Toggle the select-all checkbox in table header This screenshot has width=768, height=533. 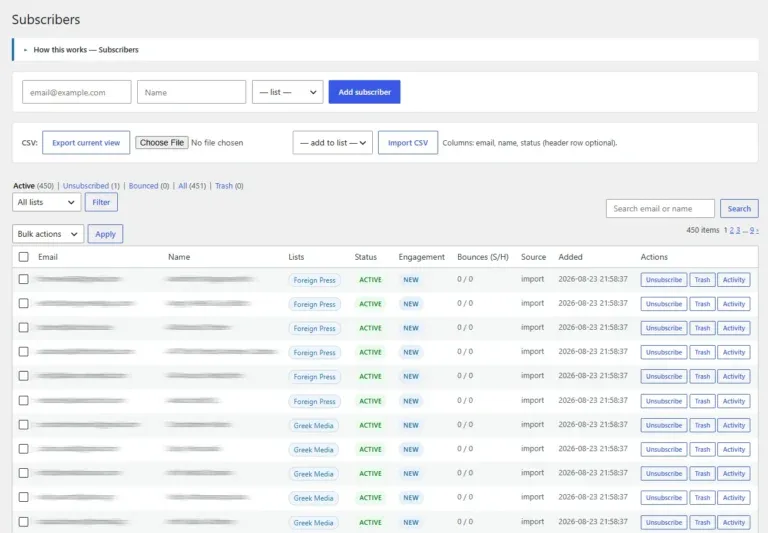[x=24, y=257]
